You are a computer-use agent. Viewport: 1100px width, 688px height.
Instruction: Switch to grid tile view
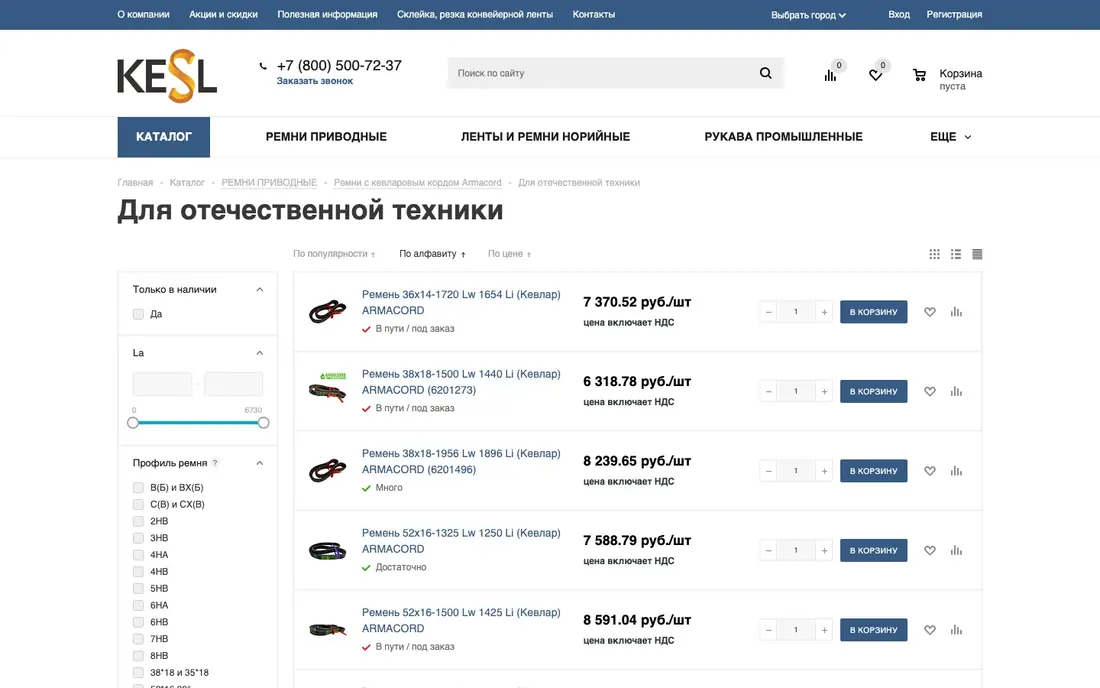934,254
